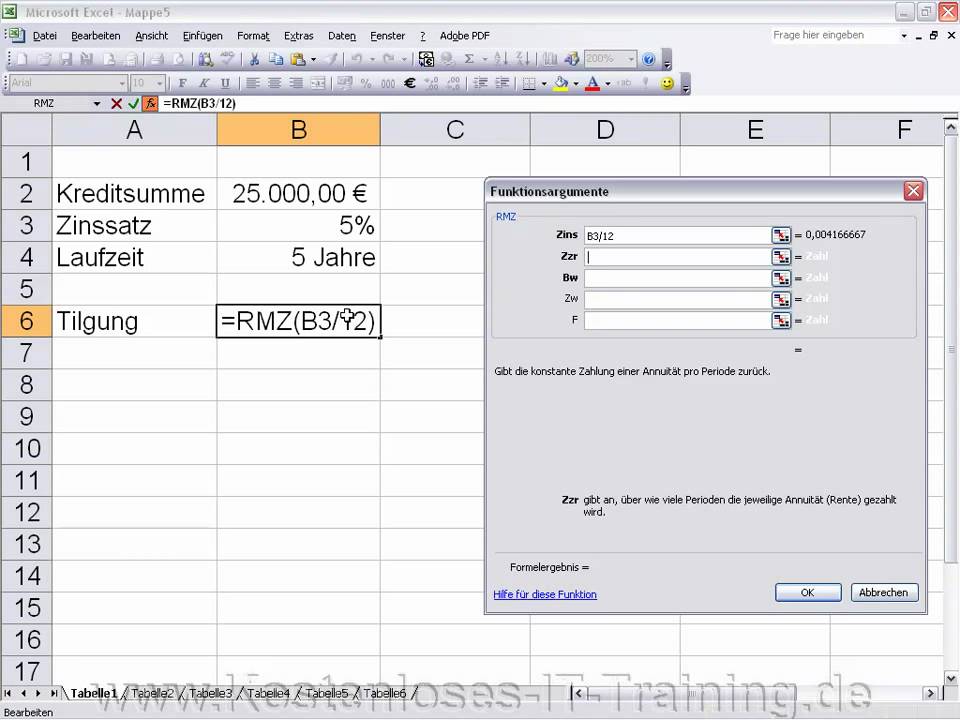This screenshot has height=720, width=960.
Task: Click the Fill Color paint bucket
Action: click(x=561, y=83)
